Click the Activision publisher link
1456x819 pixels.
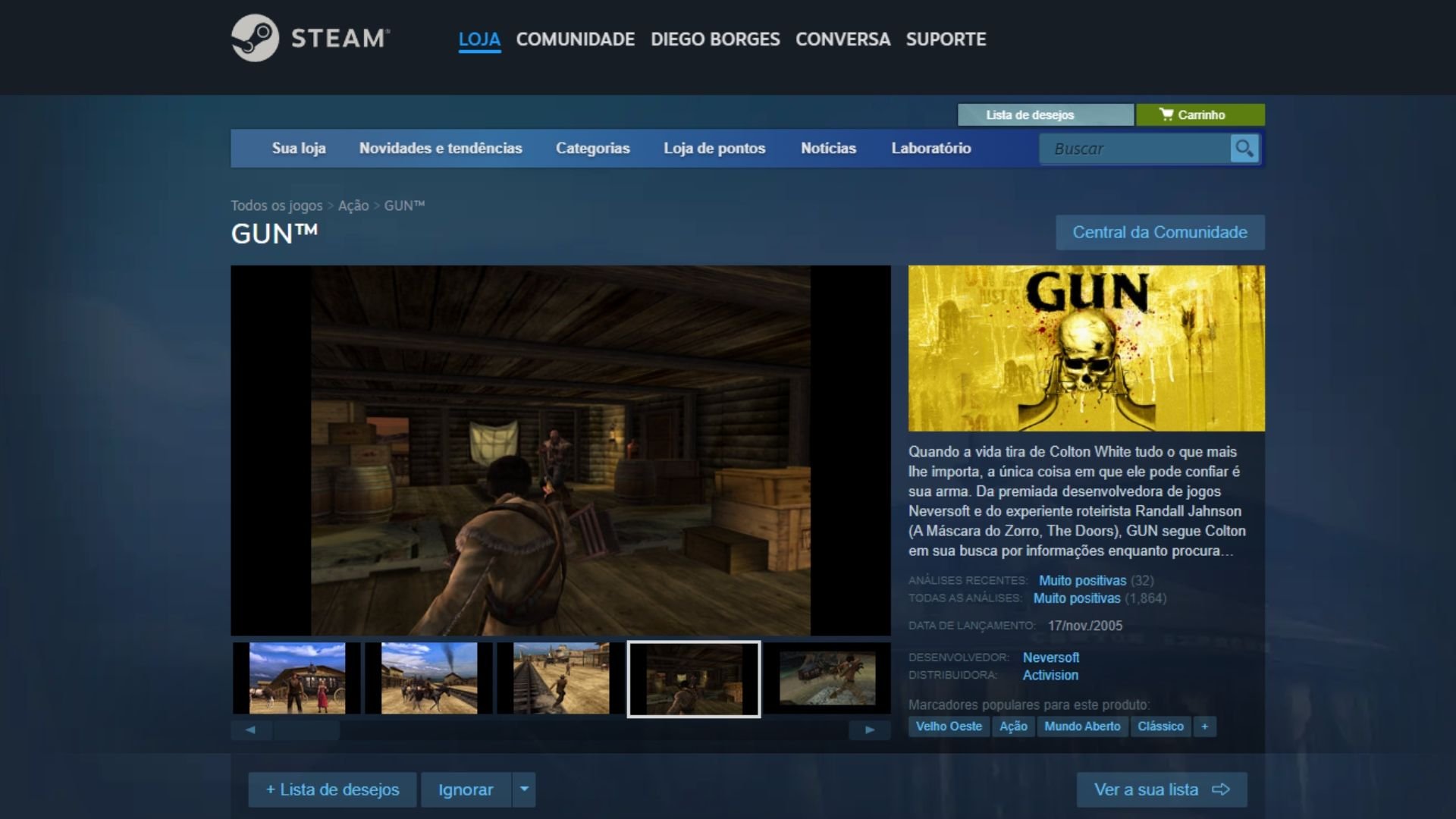click(x=1050, y=675)
